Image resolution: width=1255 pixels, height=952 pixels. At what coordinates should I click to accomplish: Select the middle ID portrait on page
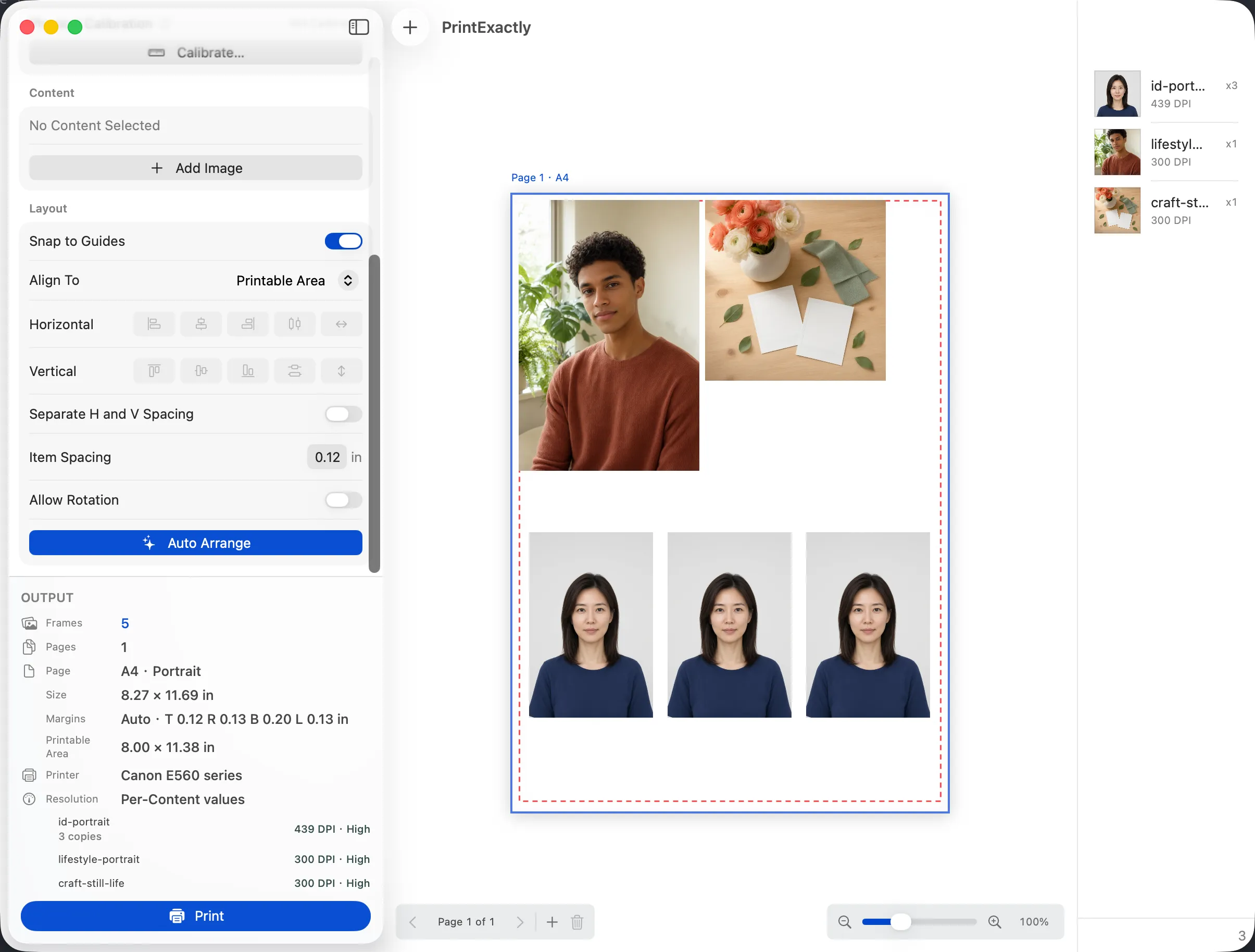[x=729, y=624]
